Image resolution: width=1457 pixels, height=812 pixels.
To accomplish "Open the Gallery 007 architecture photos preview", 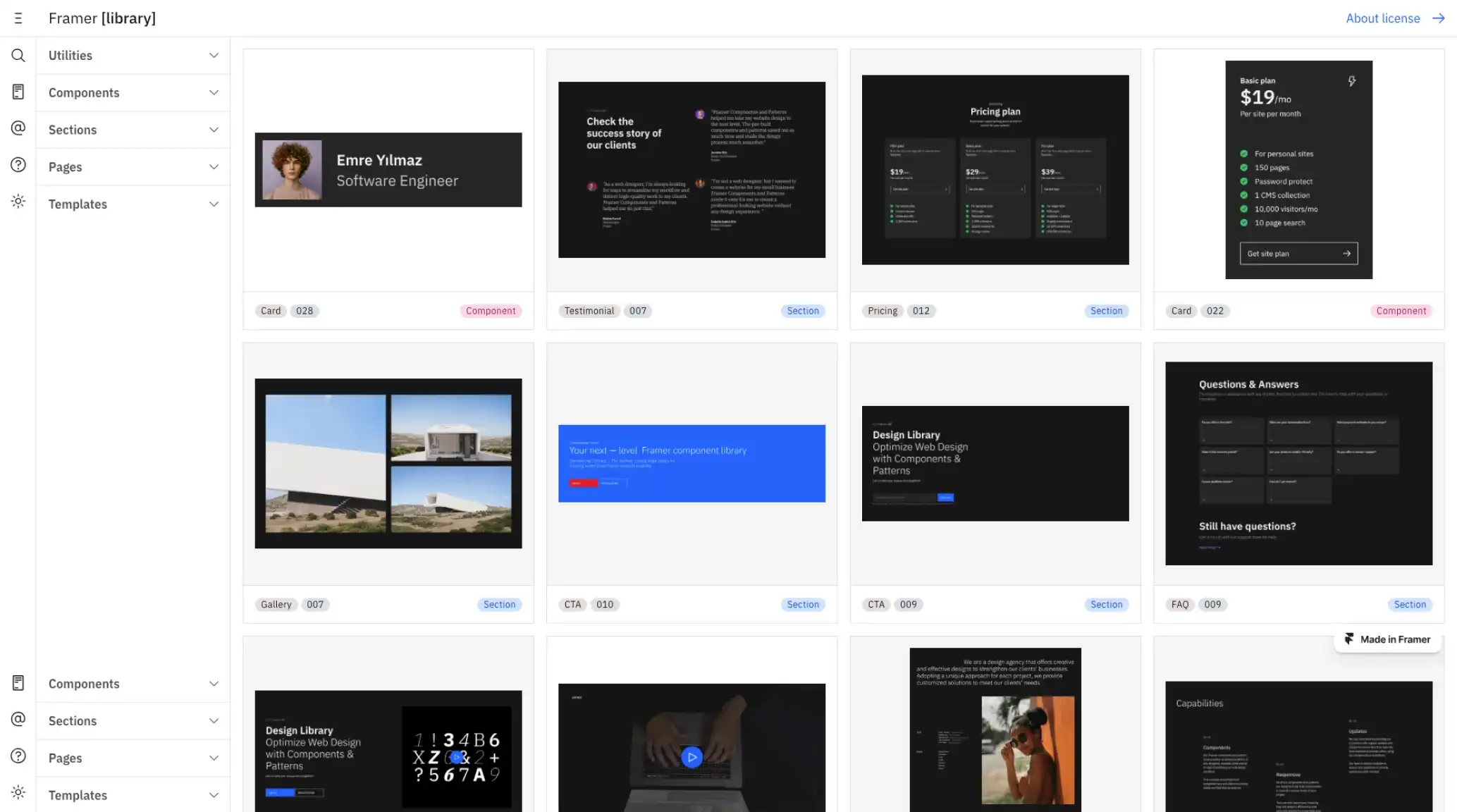I will coord(388,463).
